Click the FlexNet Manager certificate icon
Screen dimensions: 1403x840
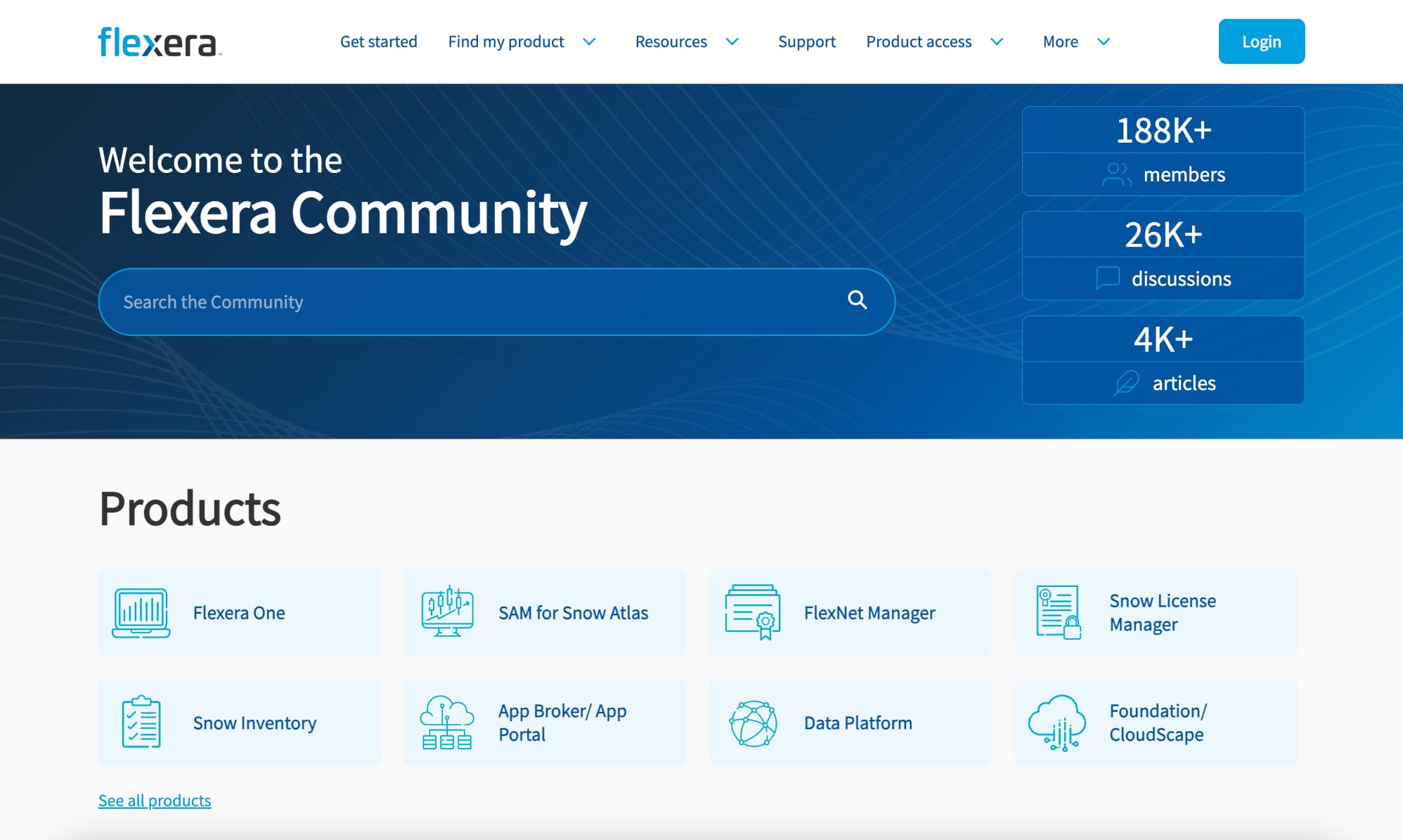pos(754,612)
